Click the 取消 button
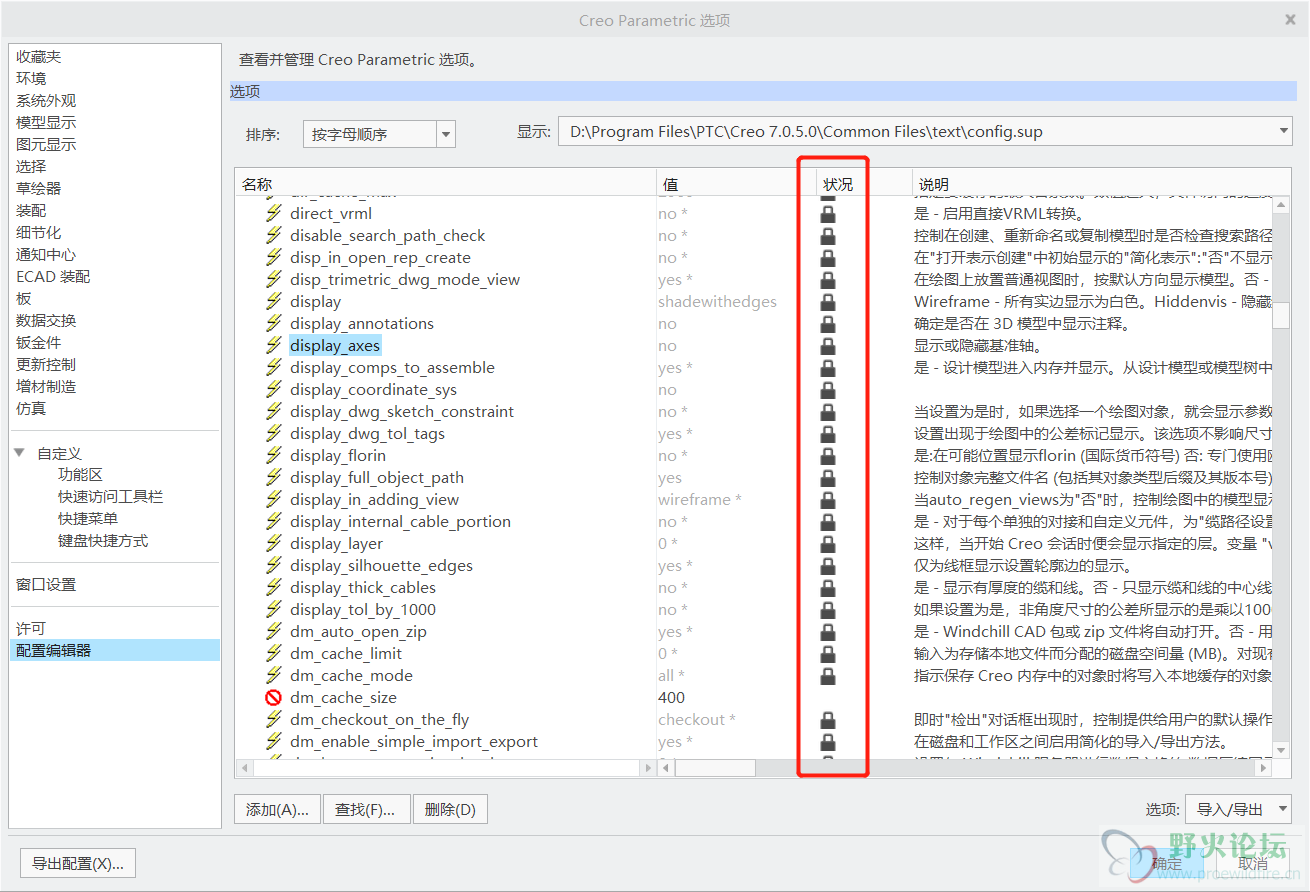The width and height of the screenshot is (1310, 892). (1253, 863)
